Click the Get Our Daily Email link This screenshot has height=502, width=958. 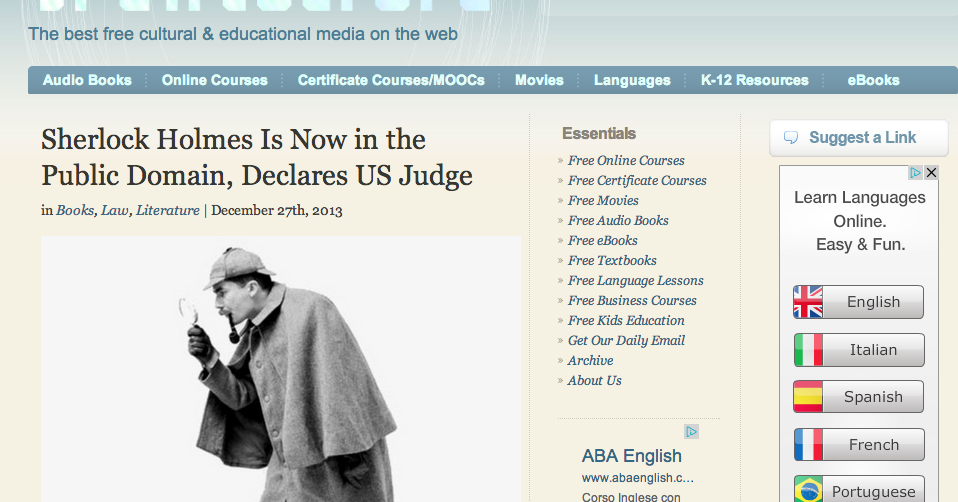tap(626, 341)
